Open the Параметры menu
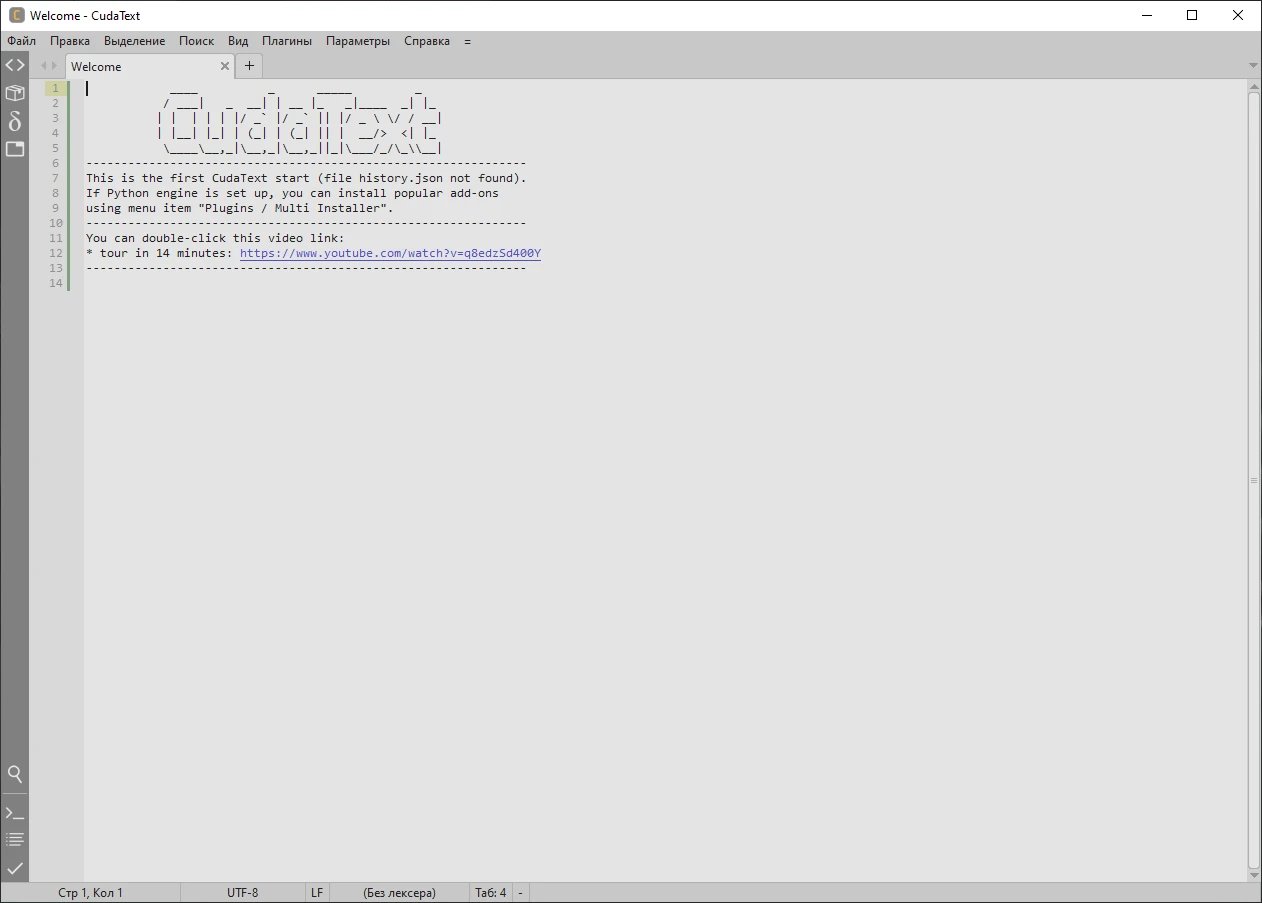 358,41
